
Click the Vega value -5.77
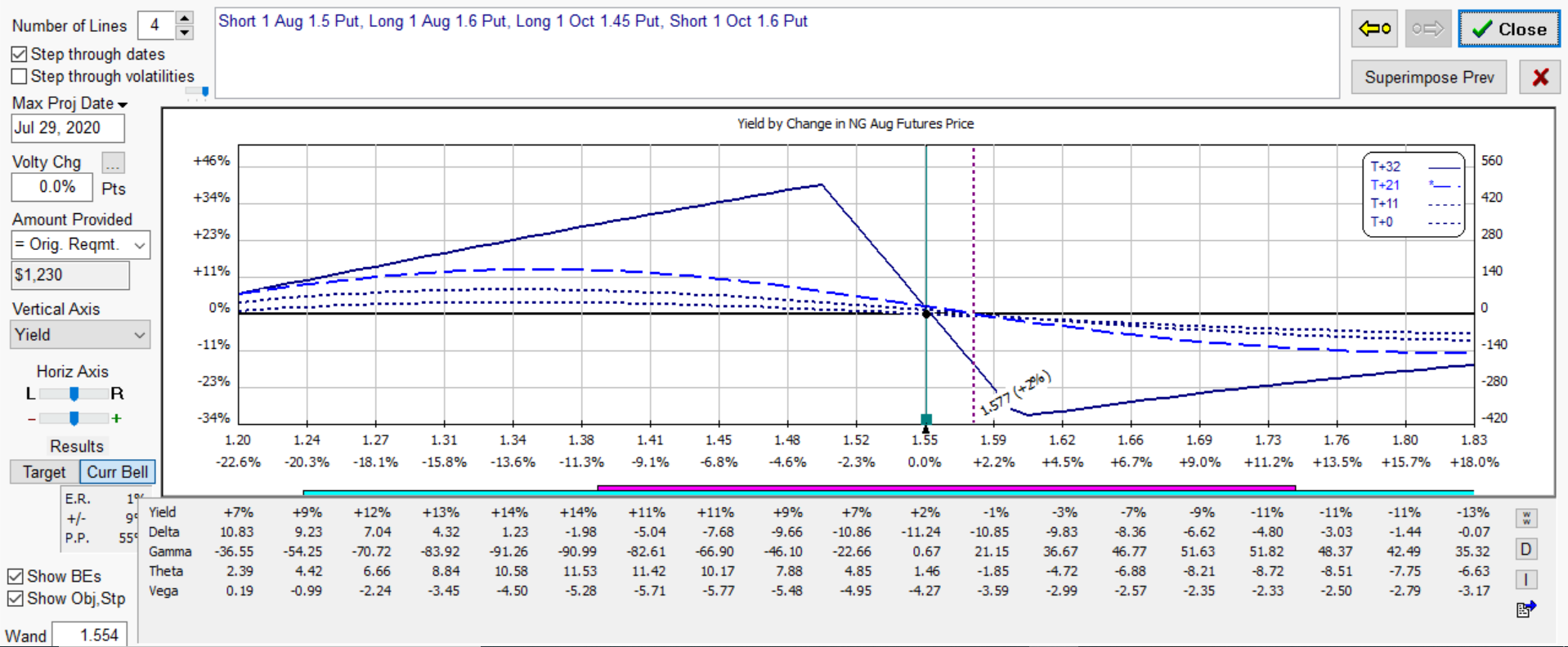point(717,591)
